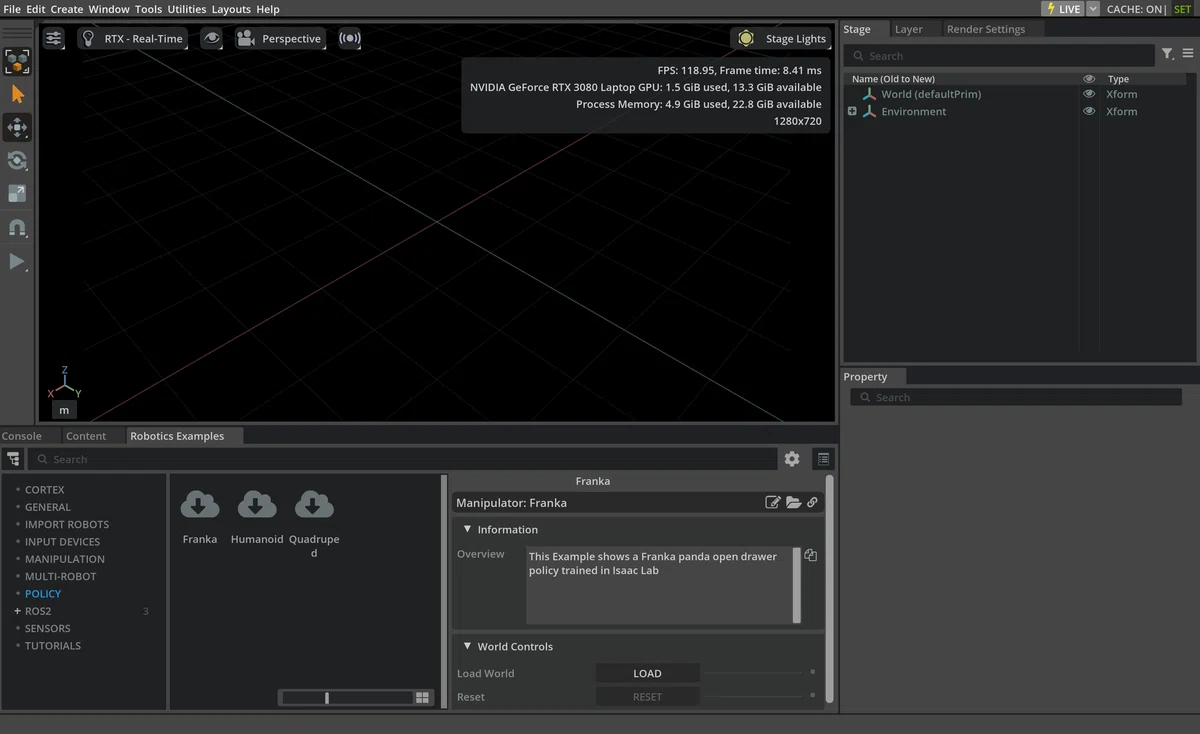Open the Quadruped example download thumbnail

tap(314, 505)
